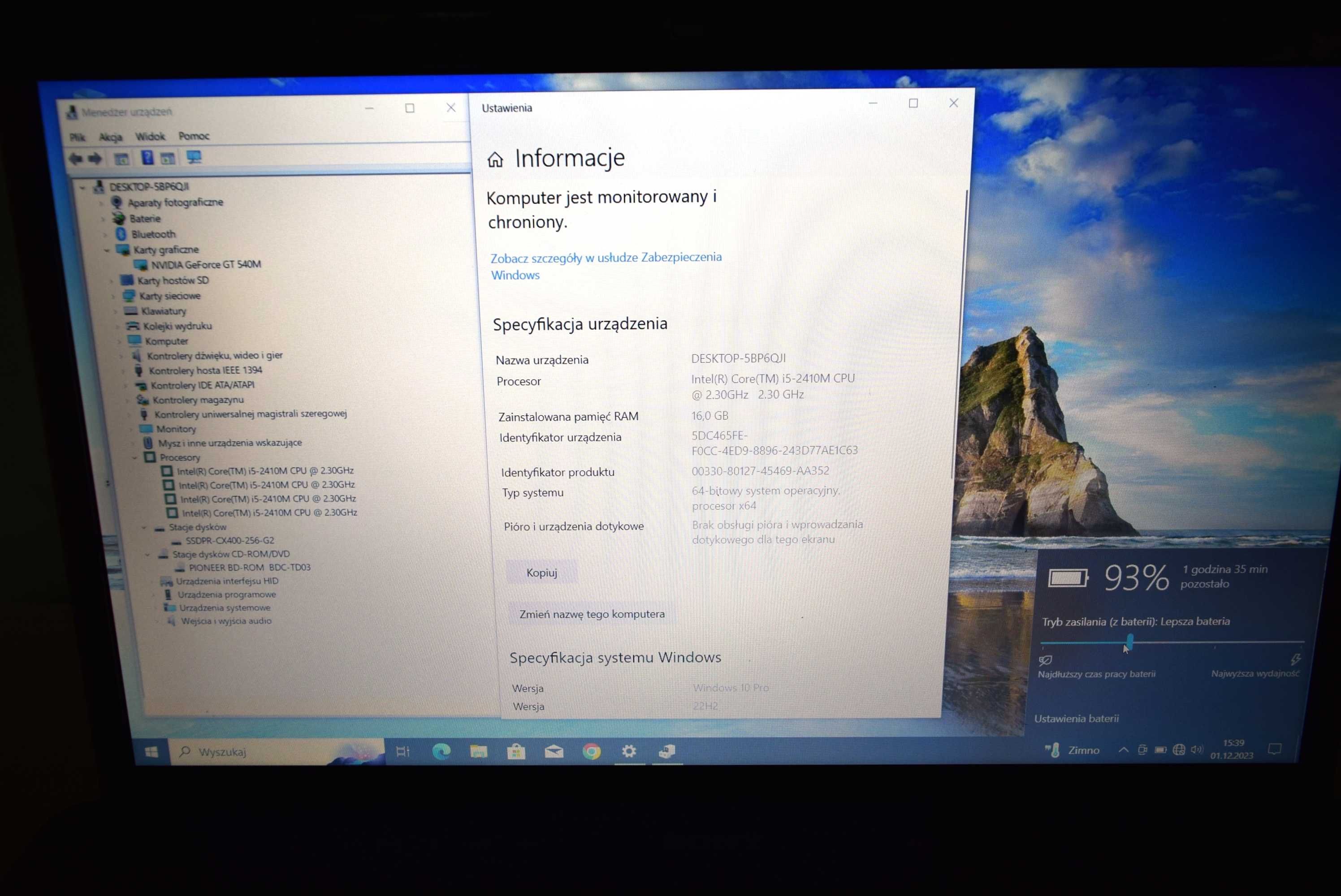This screenshot has height=896, width=1341.
Task: Expand the Aparaty fotograficzne node
Action: (102, 203)
